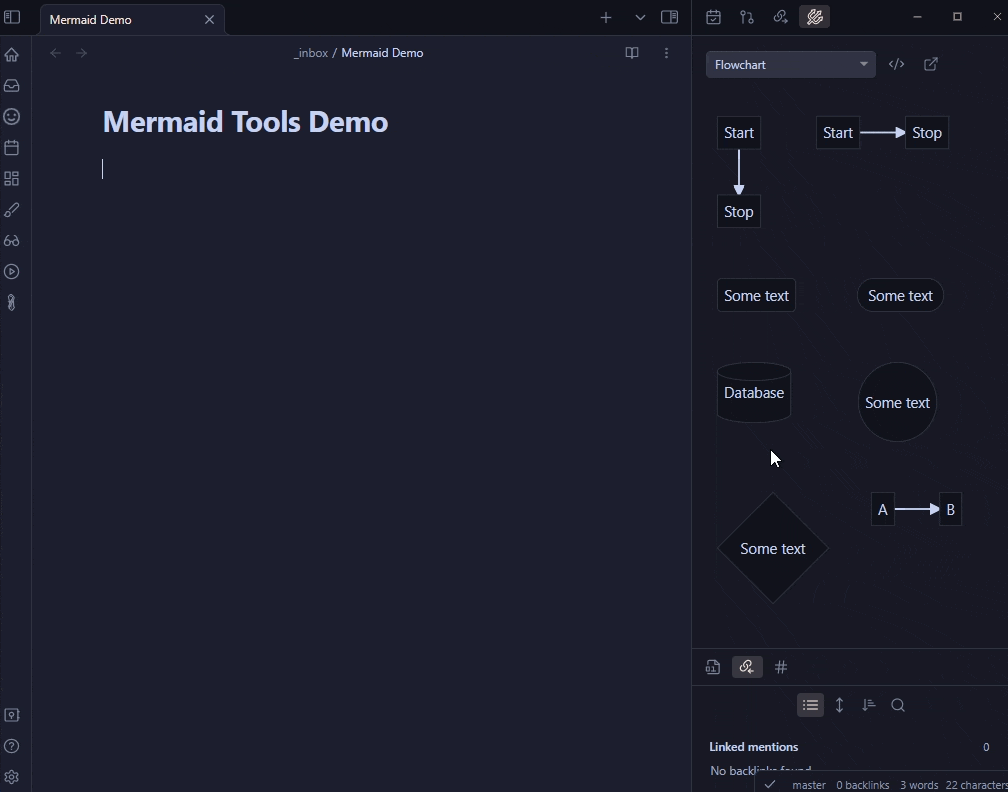Open the Mermaid Tools plugin icon in toolbar
The width and height of the screenshot is (1008, 792).
pyautogui.click(x=815, y=17)
